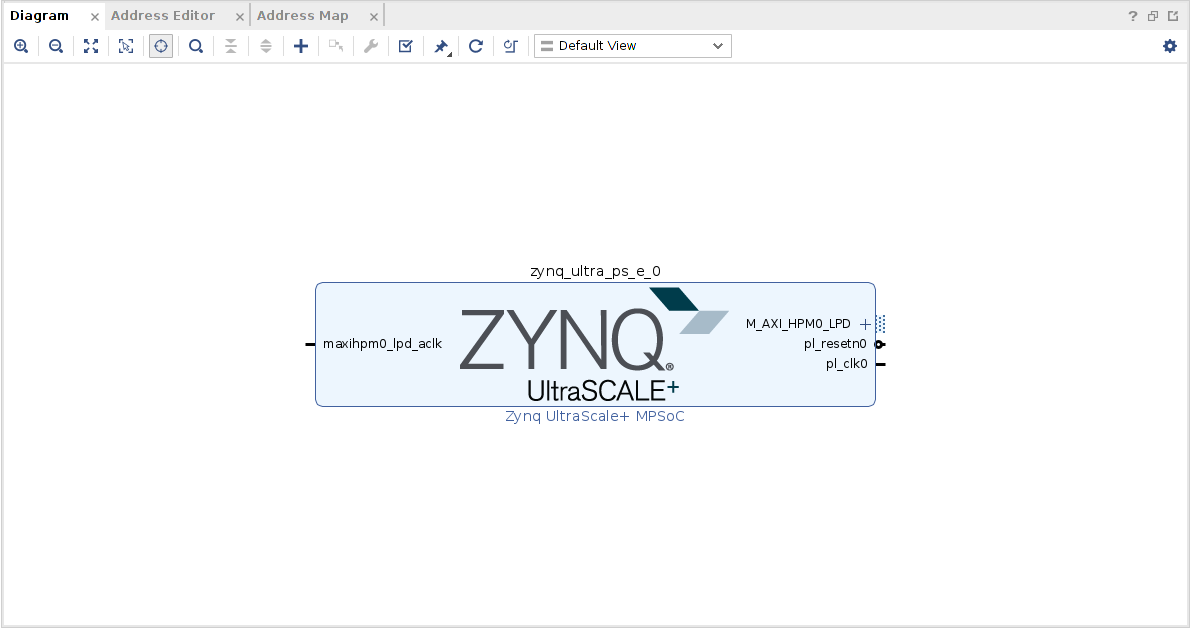Close the Address Editor tab
Screen dimensions: 1192x631
coord(239,17)
